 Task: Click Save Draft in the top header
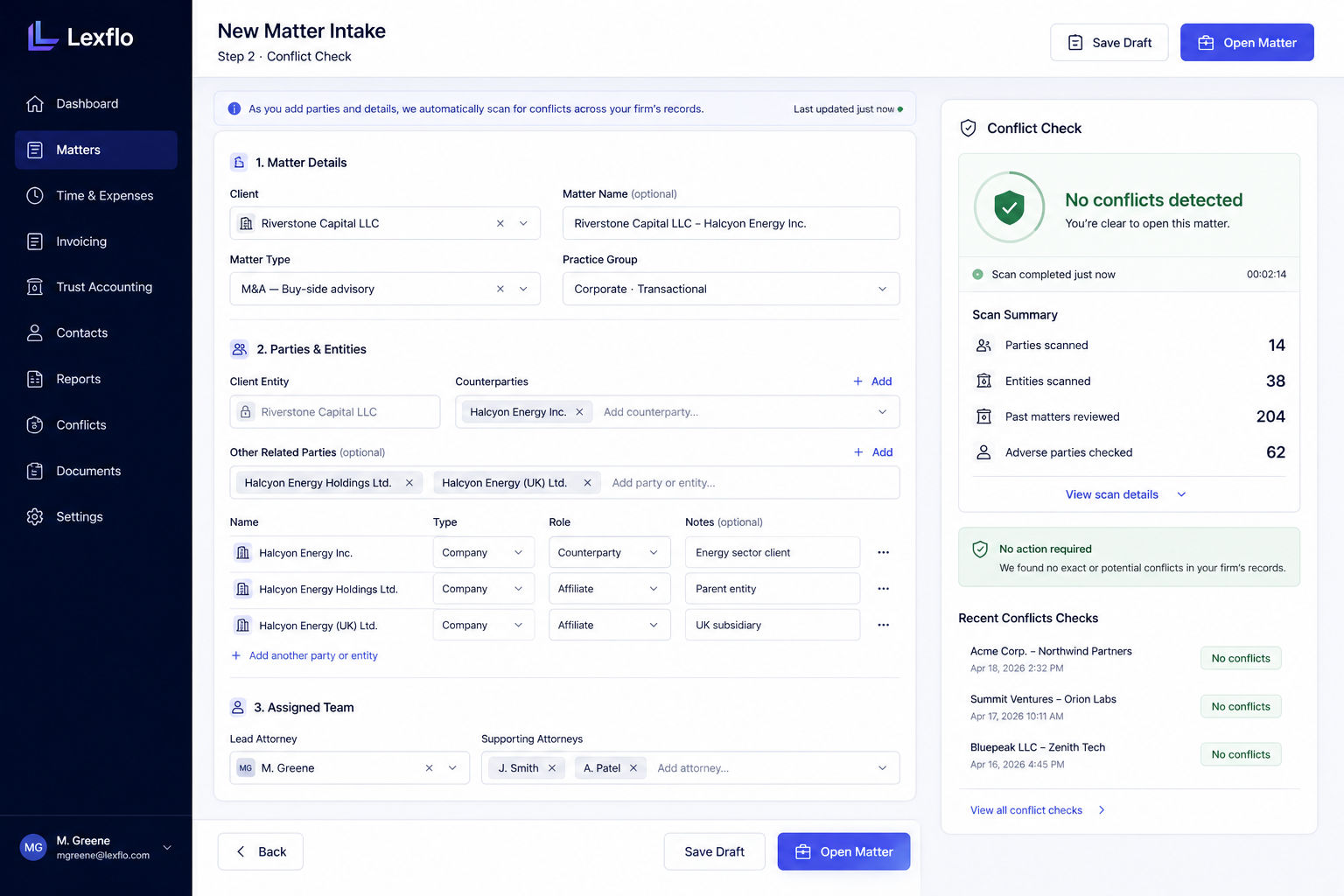[x=1109, y=42]
